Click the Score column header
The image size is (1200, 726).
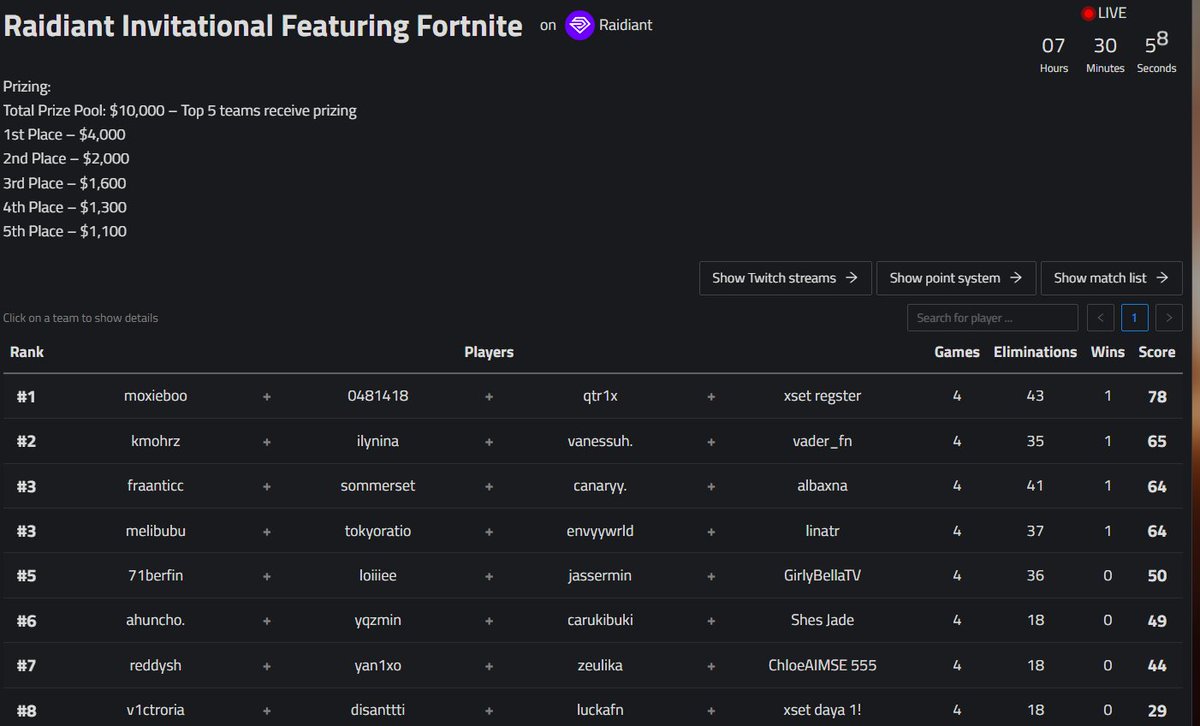click(1157, 352)
